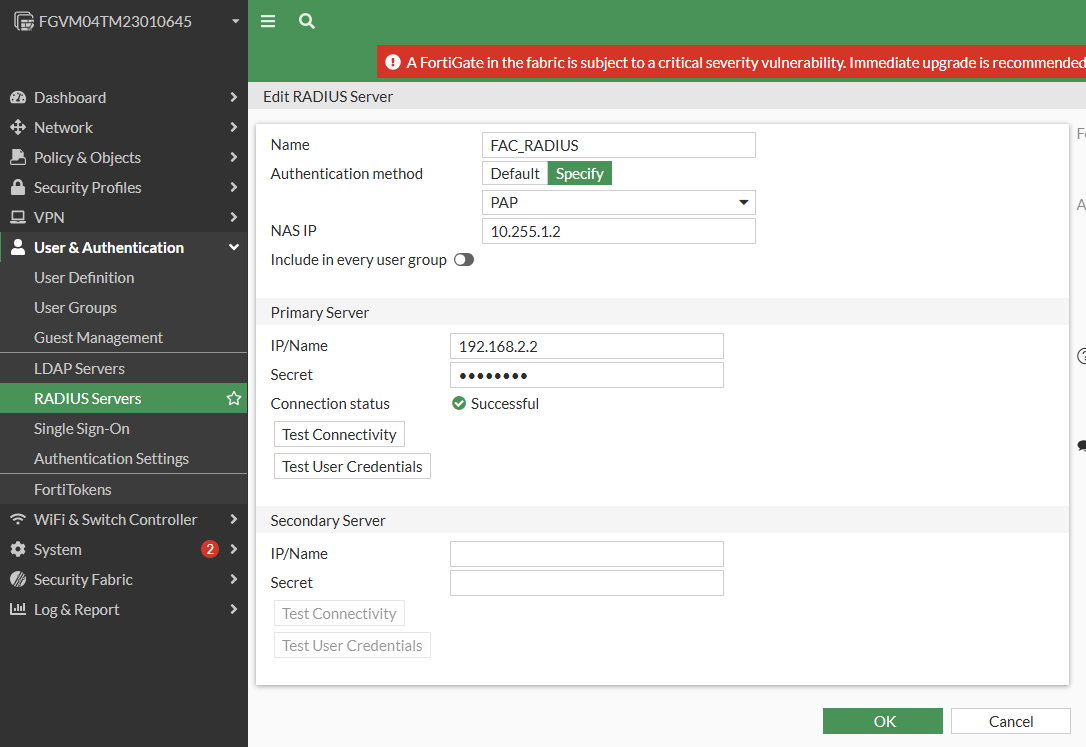This screenshot has width=1086, height=747.
Task: Collapse the User & Authentication menu
Action: pos(234,248)
